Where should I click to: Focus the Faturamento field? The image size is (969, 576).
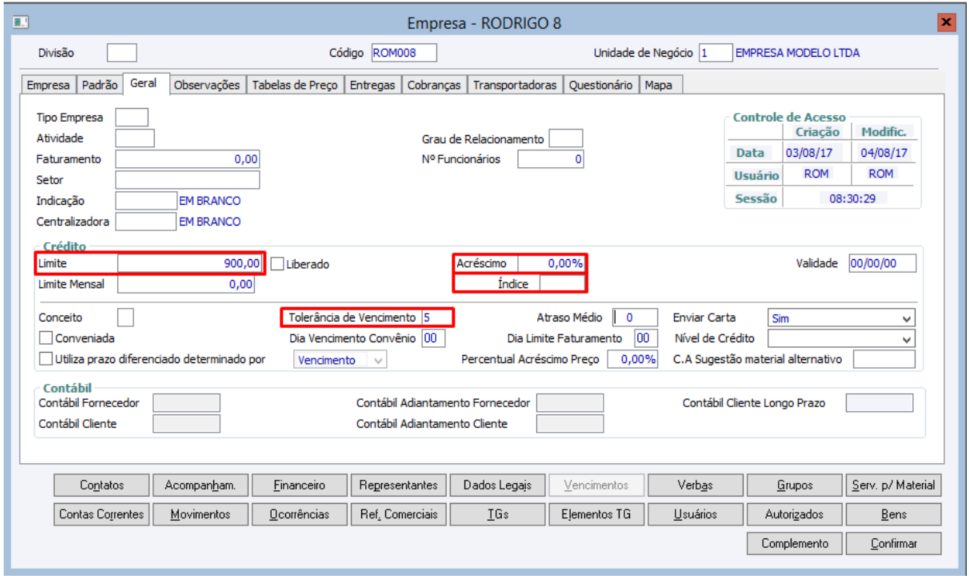[187, 159]
